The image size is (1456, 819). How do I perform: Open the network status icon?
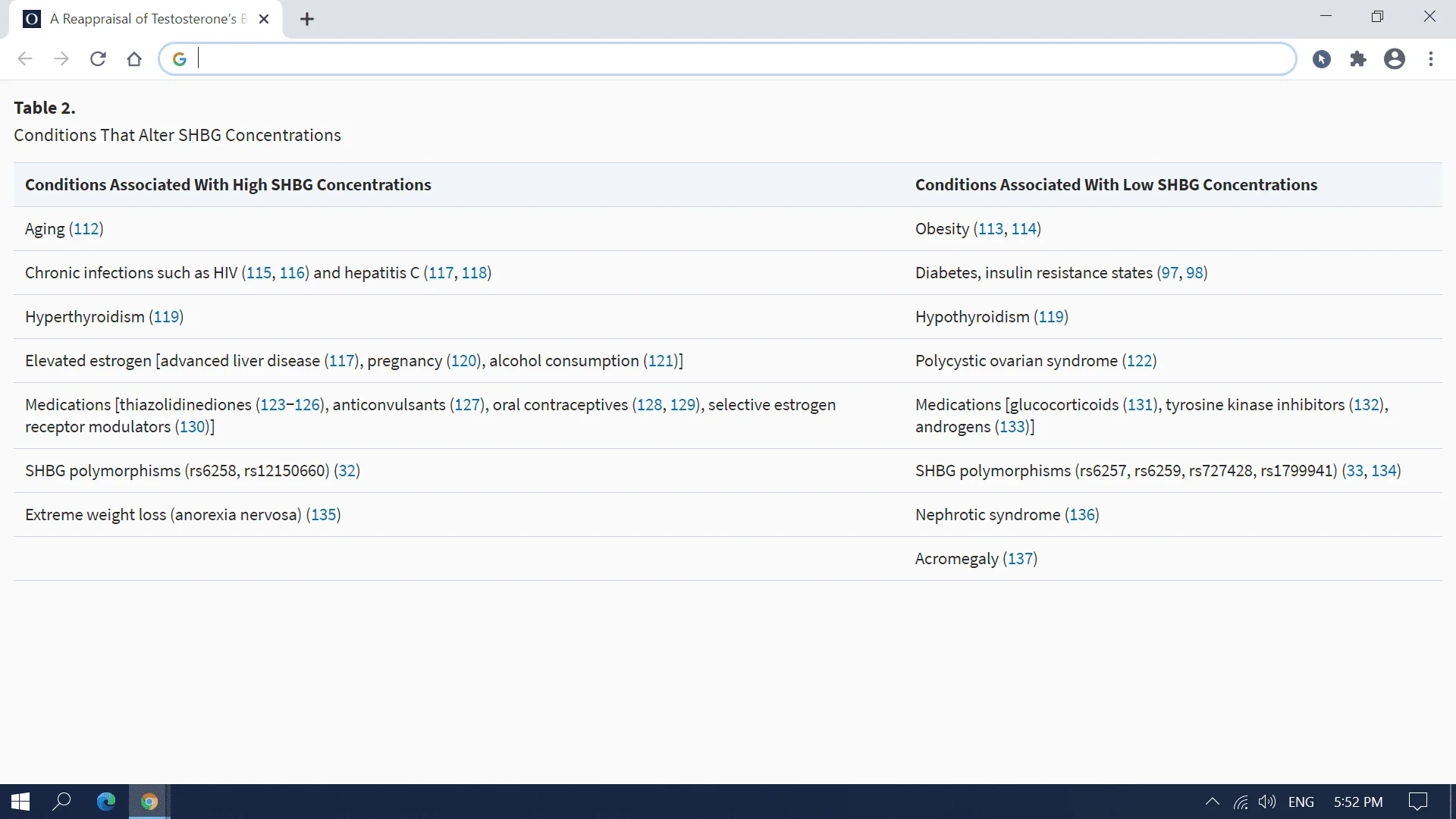point(1241,802)
